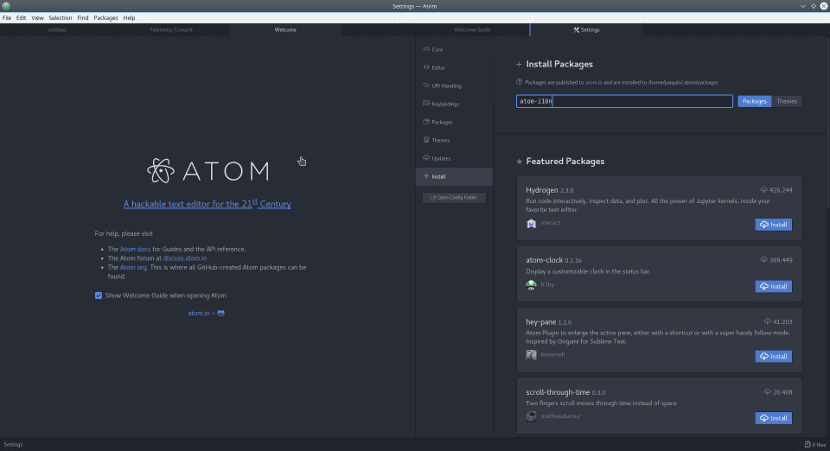The width and height of the screenshot is (830, 451).
Task: Click the Hydrogen package author avatar
Action: click(x=531, y=224)
